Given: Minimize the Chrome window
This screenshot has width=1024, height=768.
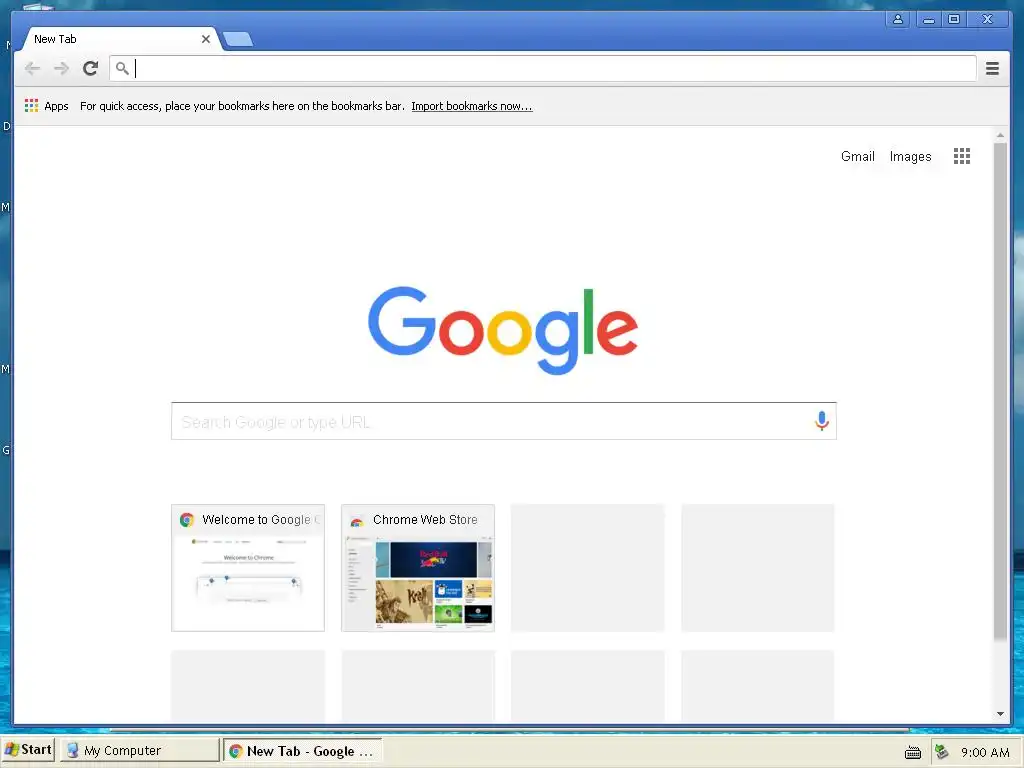Looking at the screenshot, I should [928, 20].
